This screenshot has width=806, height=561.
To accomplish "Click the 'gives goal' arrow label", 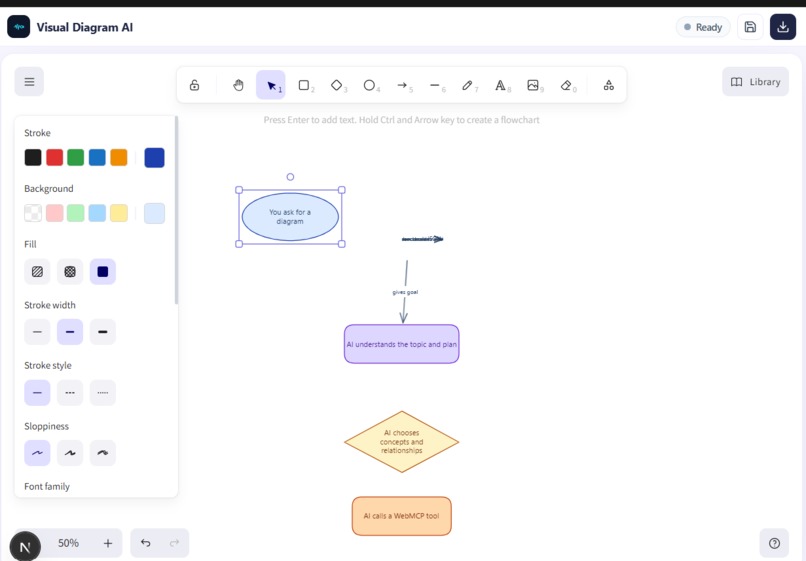I will 405,292.
